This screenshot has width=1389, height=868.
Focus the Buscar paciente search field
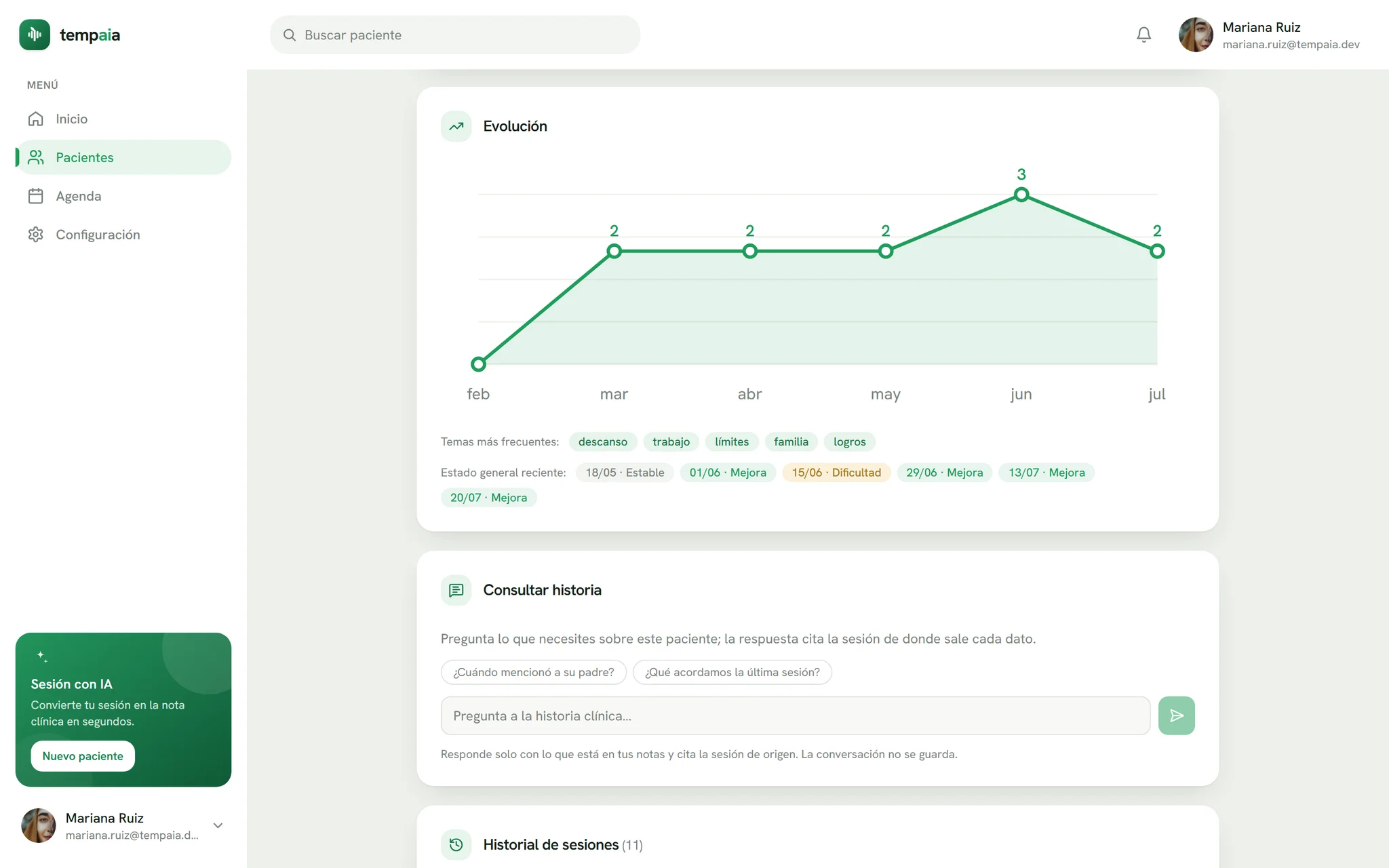coord(455,35)
